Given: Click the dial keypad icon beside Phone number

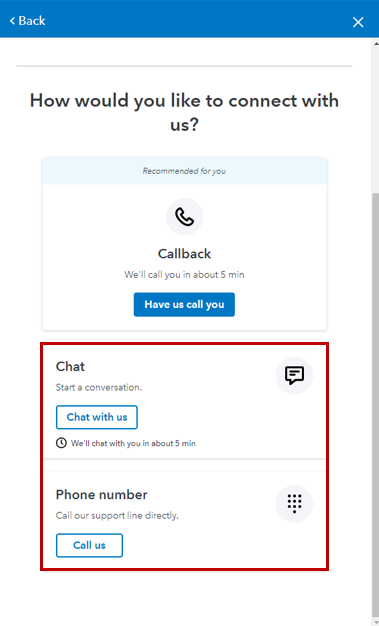Looking at the screenshot, I should pos(294,504).
